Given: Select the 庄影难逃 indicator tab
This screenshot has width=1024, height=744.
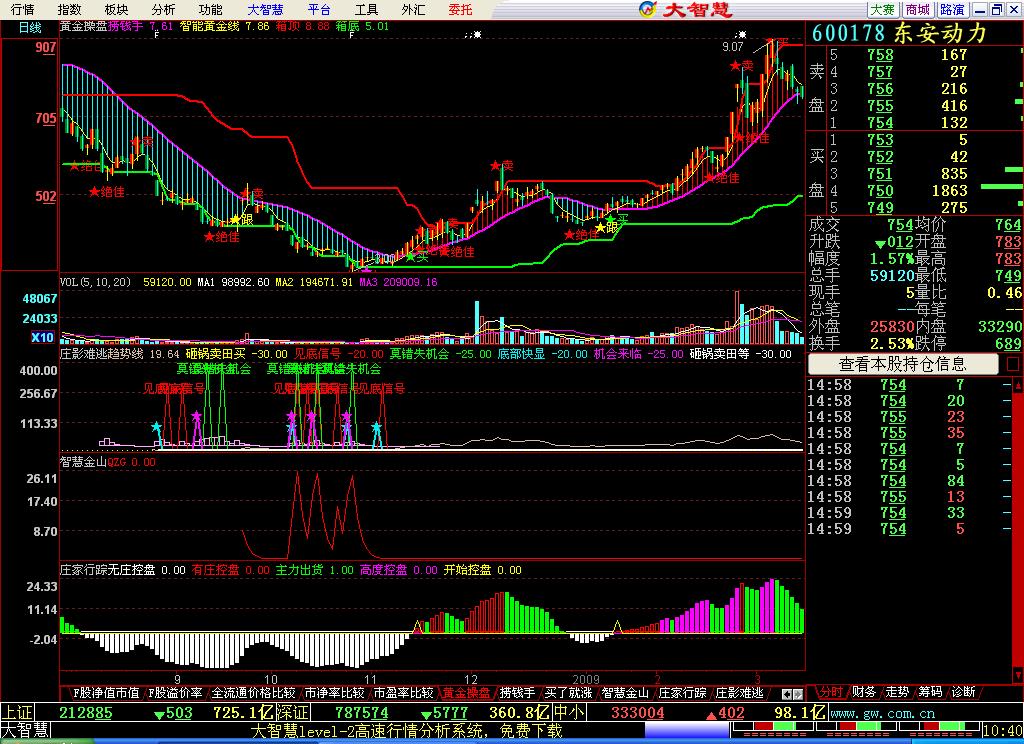Looking at the screenshot, I should 739,692.
